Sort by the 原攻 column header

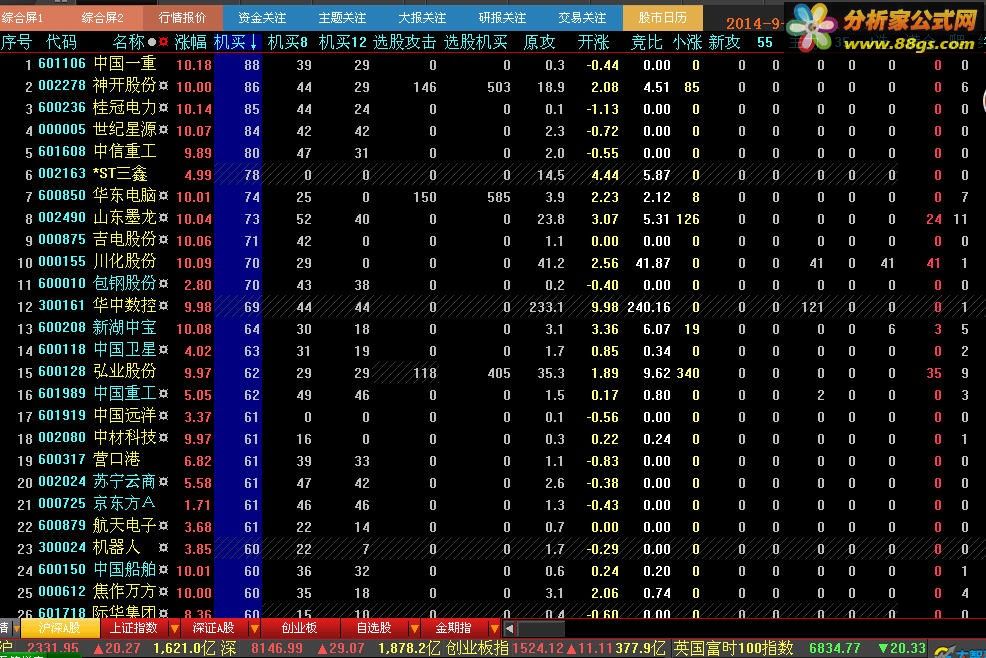(540, 42)
